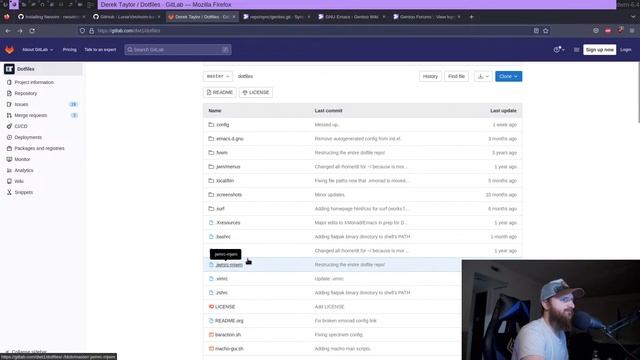Open the download source code dropdown
The height and width of the screenshot is (360, 640).
tap(483, 76)
